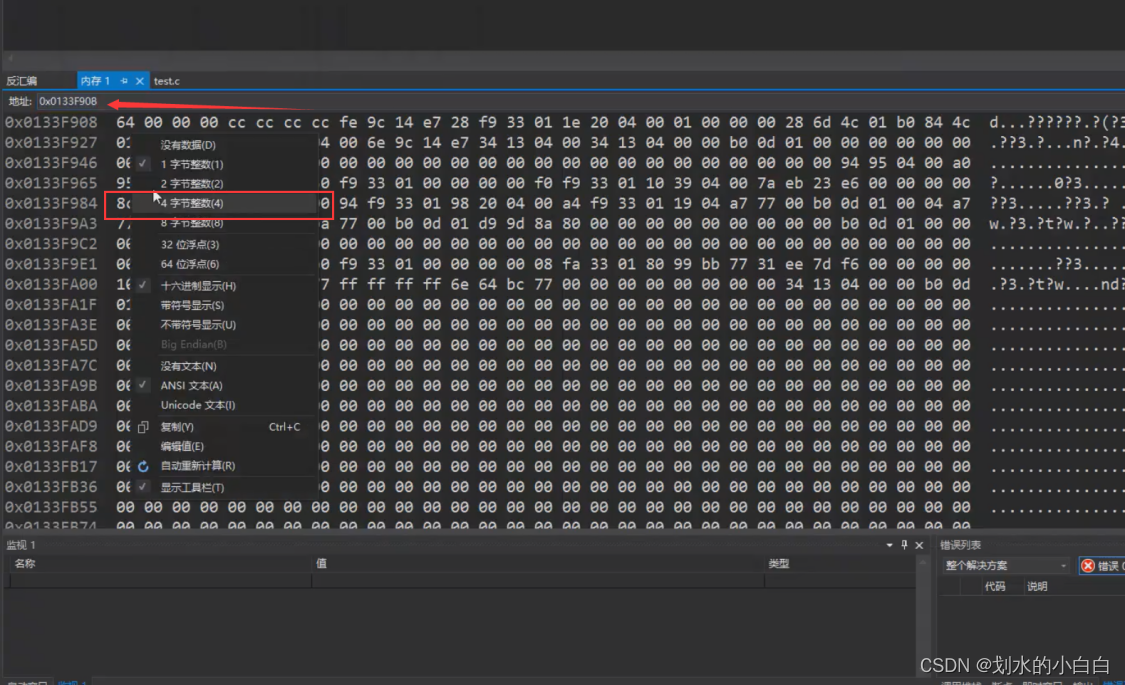Close the 监视 1 watch panel
Screen dimensions: 1125x685
click(919, 545)
